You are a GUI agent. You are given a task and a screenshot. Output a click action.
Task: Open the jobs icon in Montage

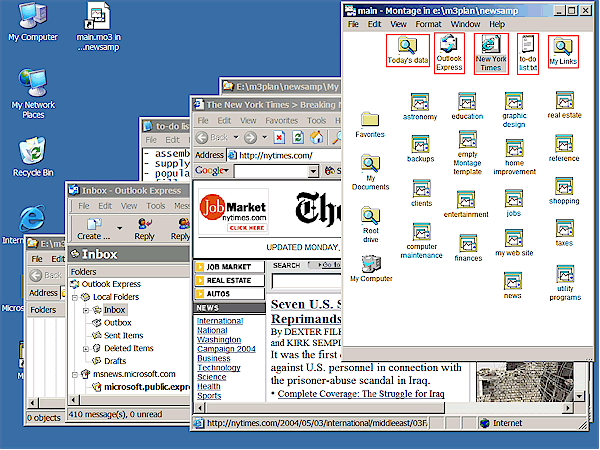point(514,203)
